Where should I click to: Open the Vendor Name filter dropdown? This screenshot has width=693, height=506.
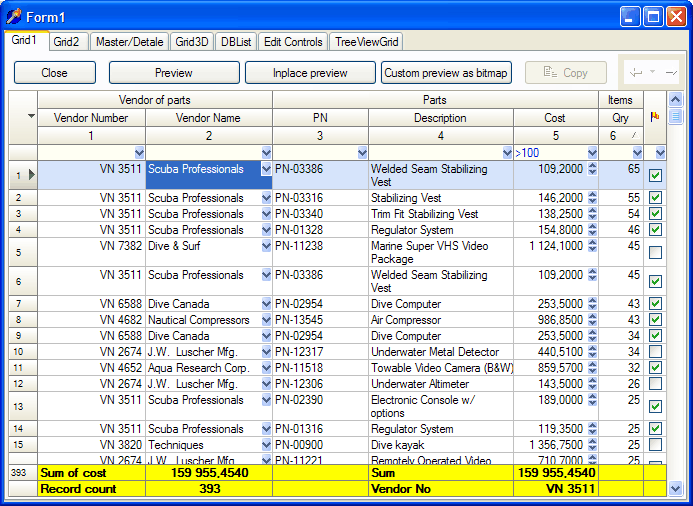tap(266, 153)
